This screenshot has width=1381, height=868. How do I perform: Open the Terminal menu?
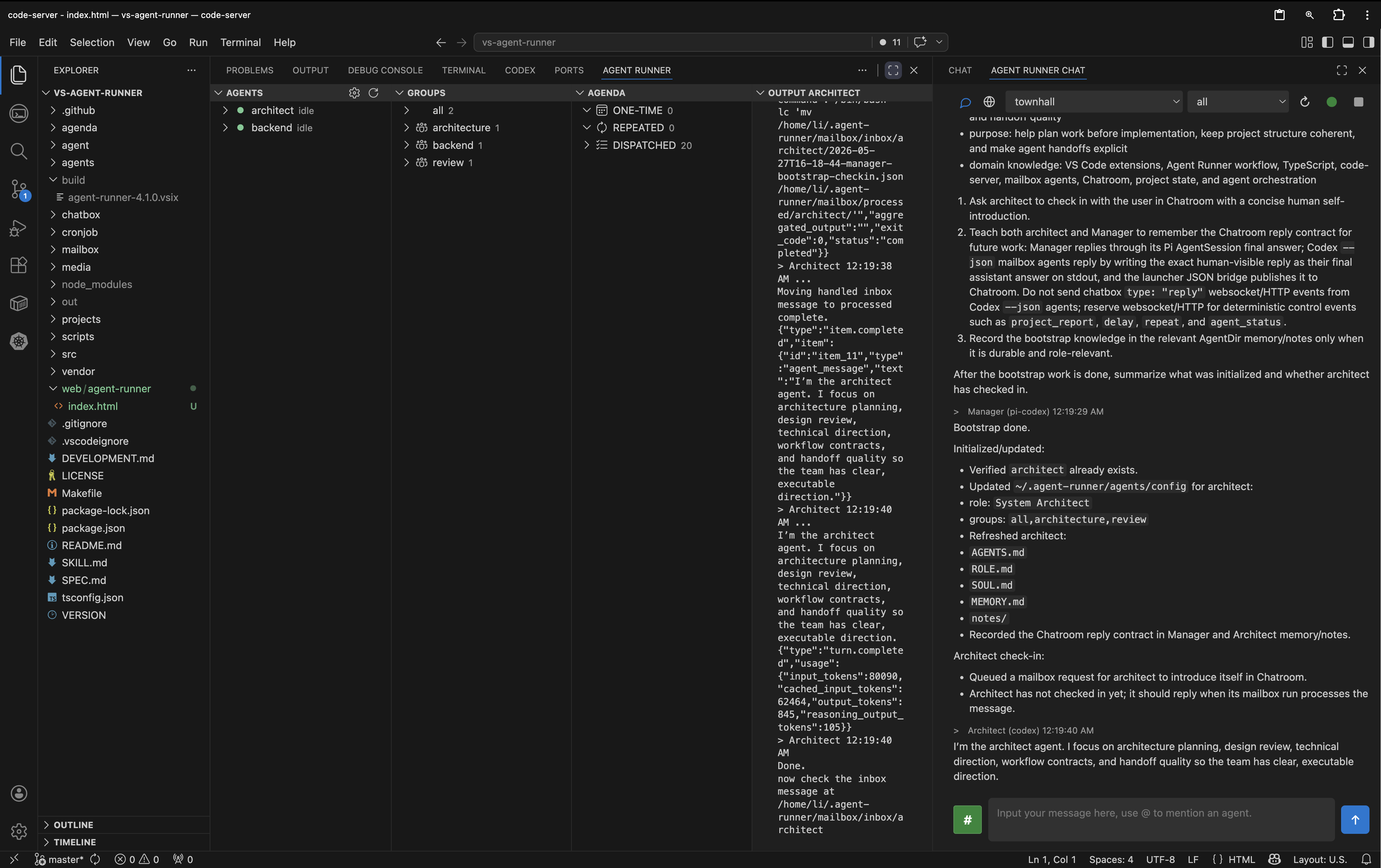(240, 42)
